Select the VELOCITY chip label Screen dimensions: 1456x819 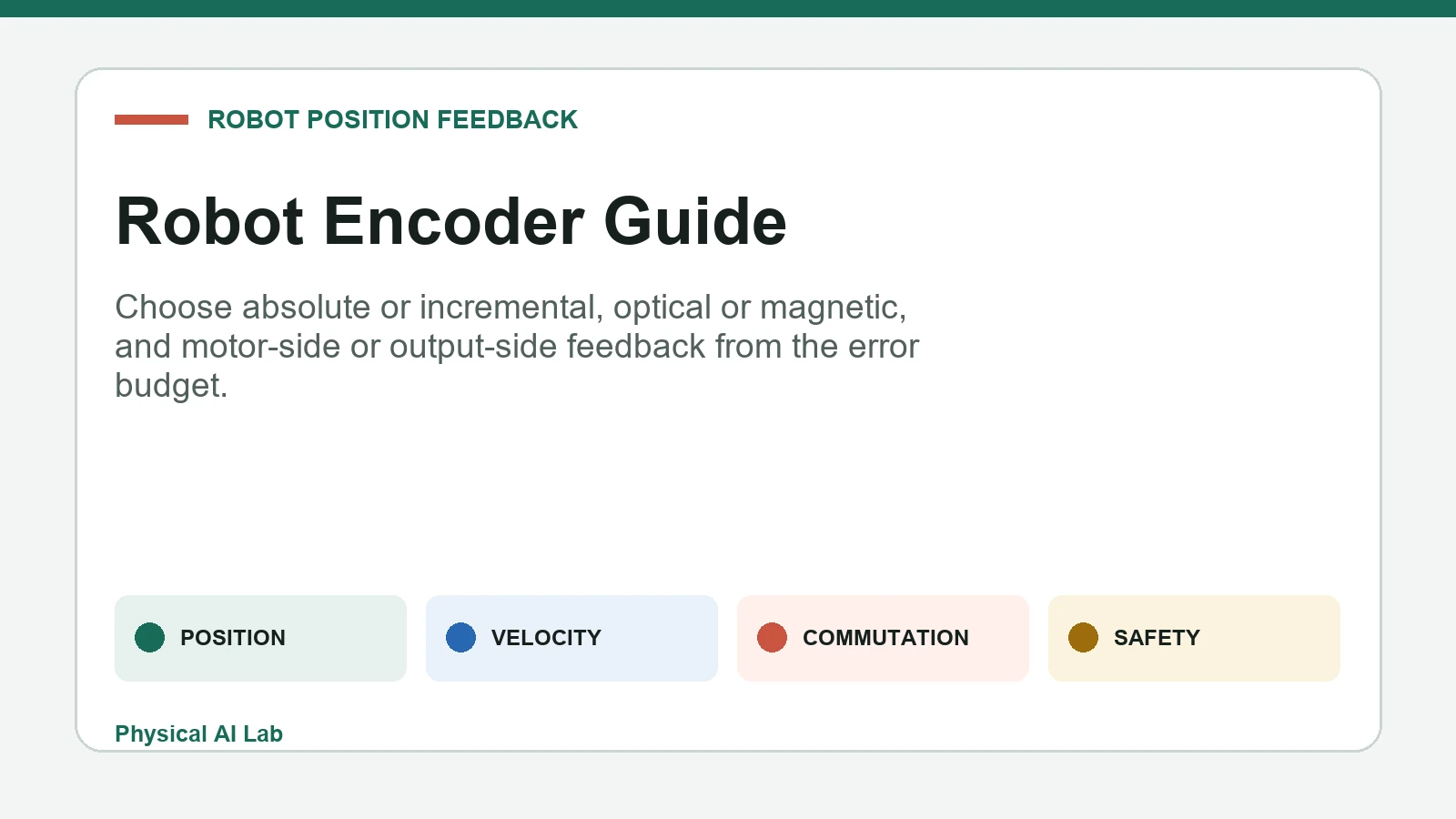[546, 638]
